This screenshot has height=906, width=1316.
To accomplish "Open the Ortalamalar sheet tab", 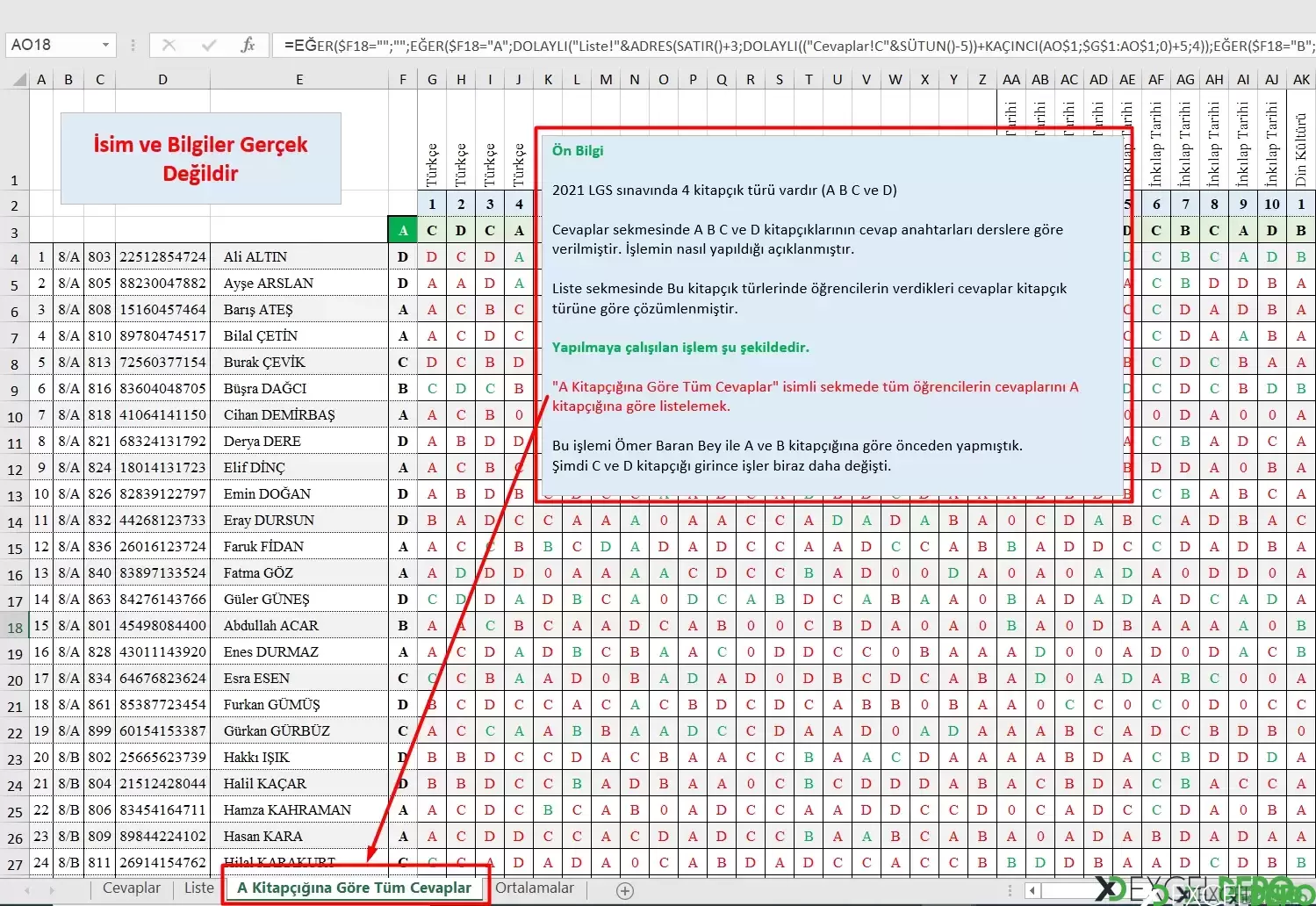I will coord(535,888).
